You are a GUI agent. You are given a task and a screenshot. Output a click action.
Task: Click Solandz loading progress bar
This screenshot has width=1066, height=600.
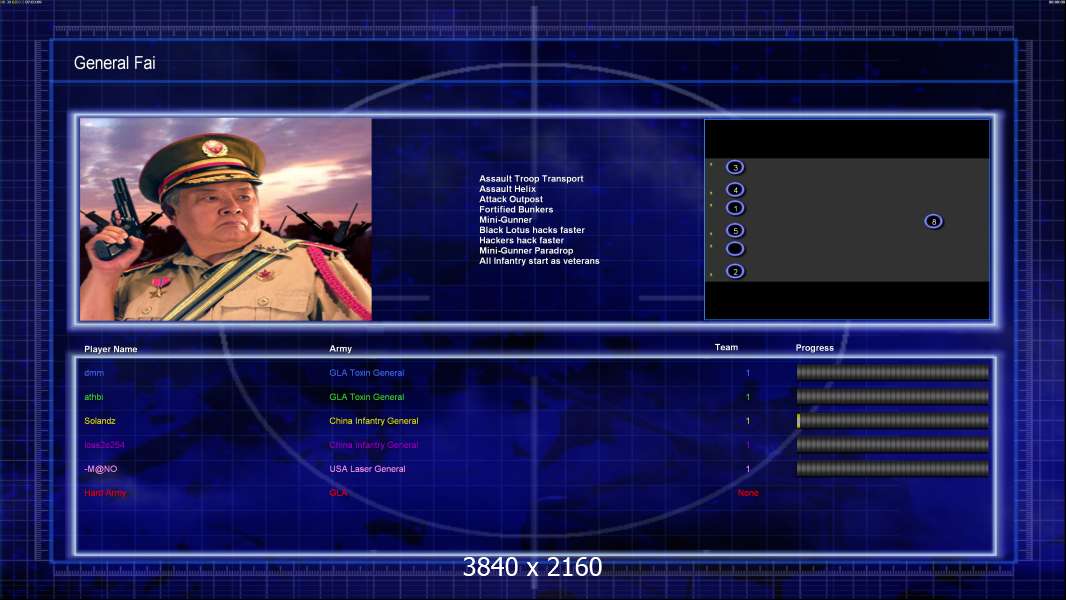(x=893, y=421)
